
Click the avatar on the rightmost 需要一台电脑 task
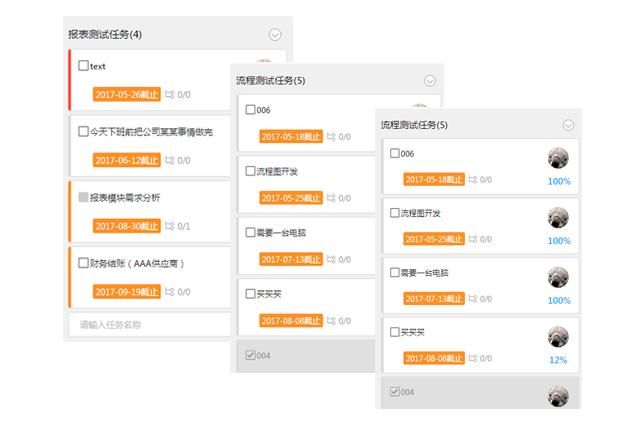[x=558, y=277]
